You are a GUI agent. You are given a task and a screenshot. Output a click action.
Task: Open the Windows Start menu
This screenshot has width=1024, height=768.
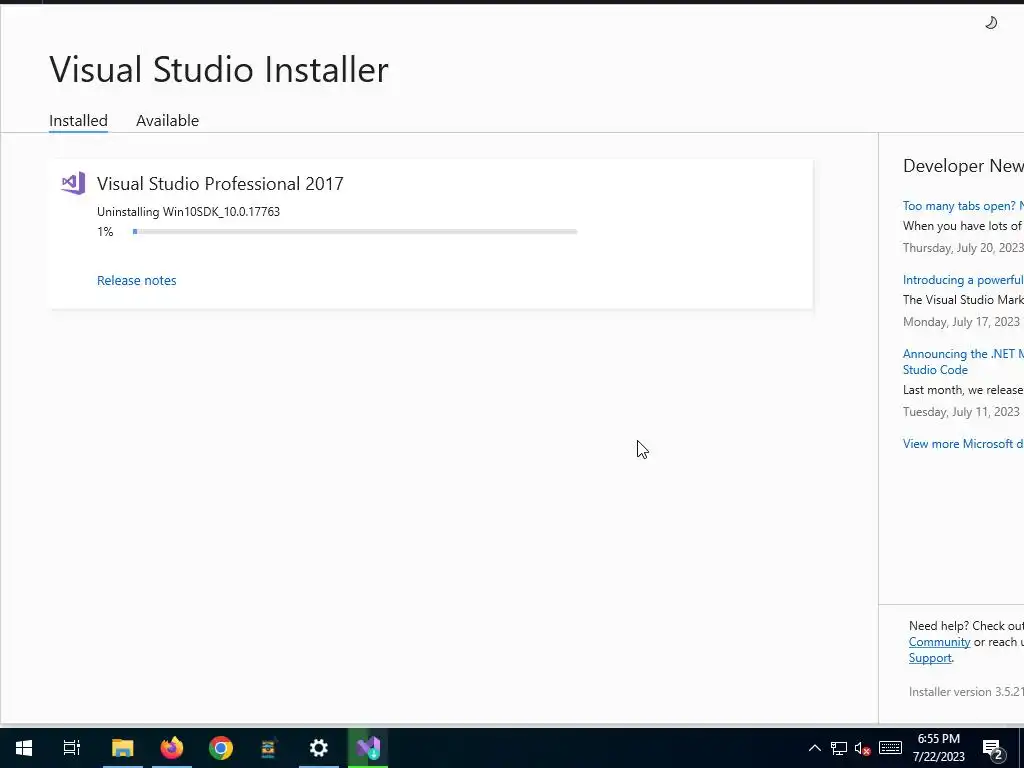(24, 748)
